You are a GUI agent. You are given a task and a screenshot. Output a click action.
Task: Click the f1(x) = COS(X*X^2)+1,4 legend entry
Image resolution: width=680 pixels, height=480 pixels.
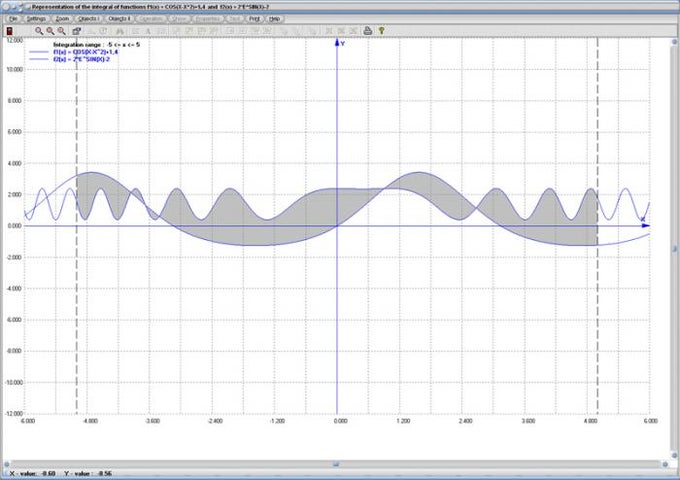85,52
